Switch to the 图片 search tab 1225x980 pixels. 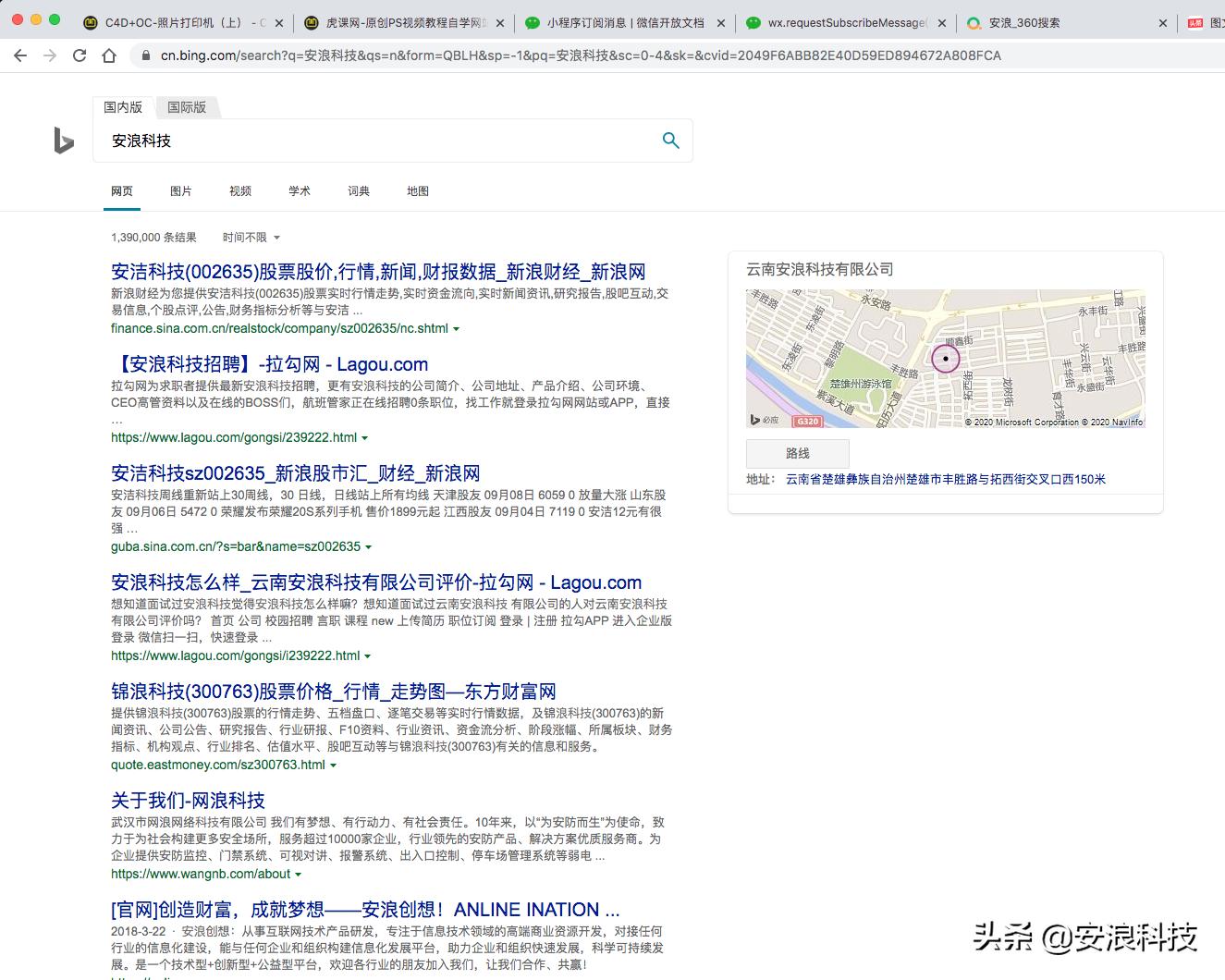coord(180,190)
